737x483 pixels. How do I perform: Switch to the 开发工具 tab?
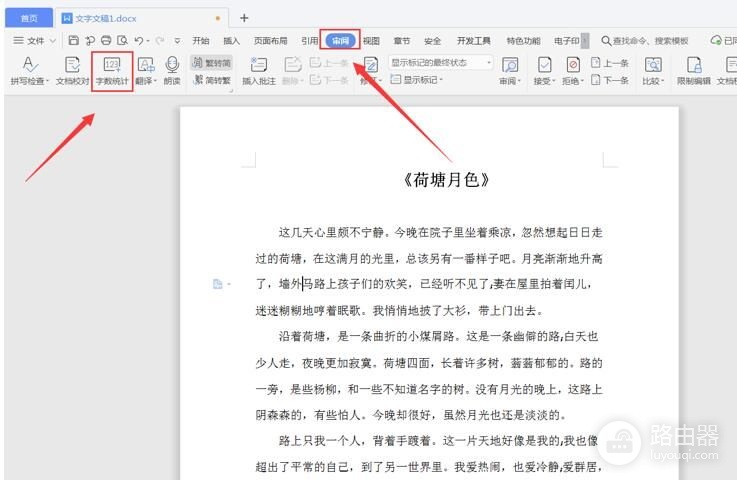coord(473,41)
